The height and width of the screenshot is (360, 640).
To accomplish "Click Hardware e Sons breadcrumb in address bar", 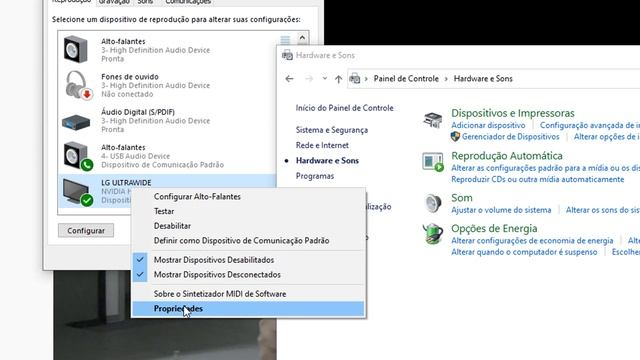I will pyautogui.click(x=483, y=78).
